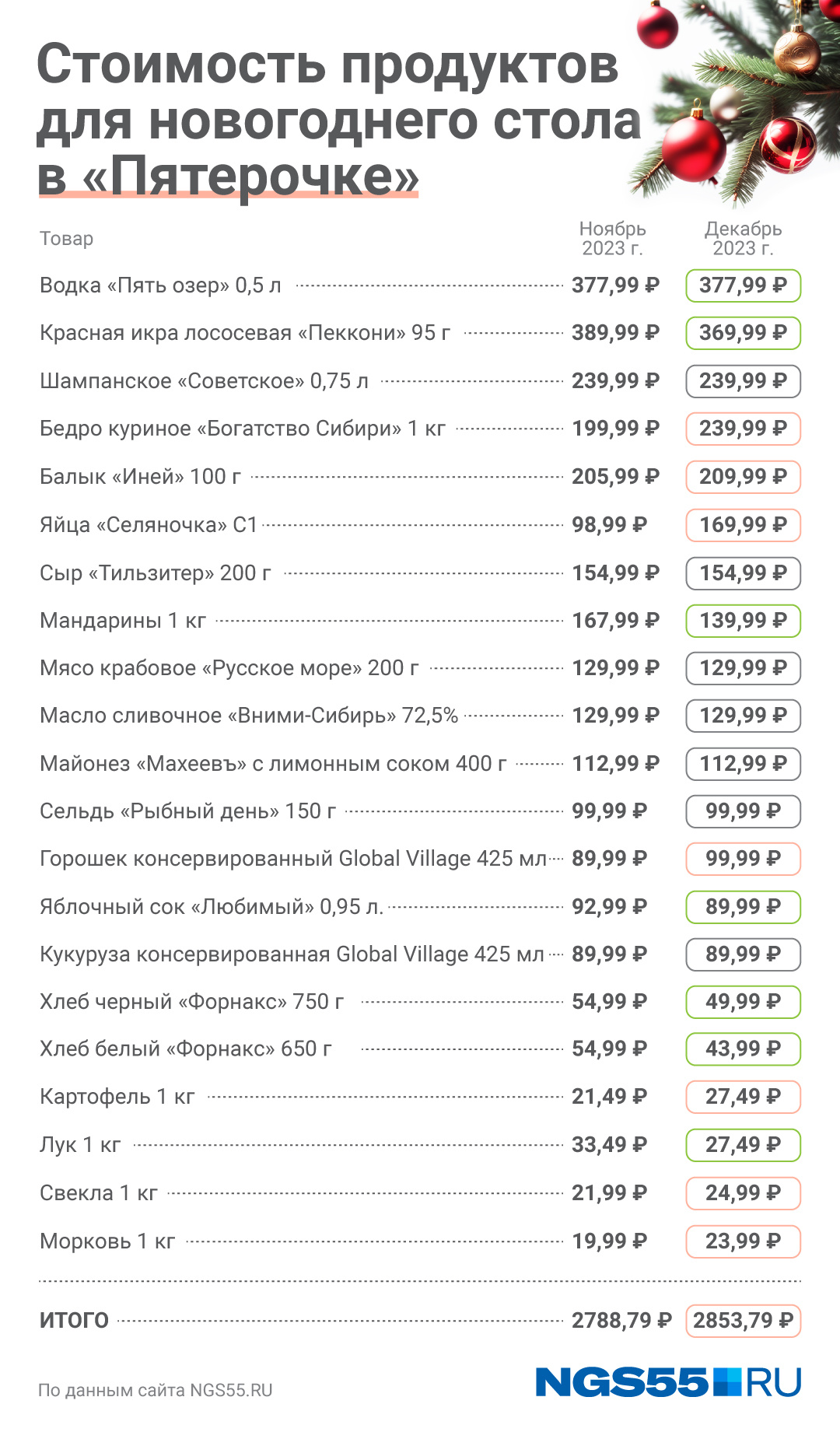
Task: Click December red caviar price 369,99 ₽
Action: click(743, 333)
